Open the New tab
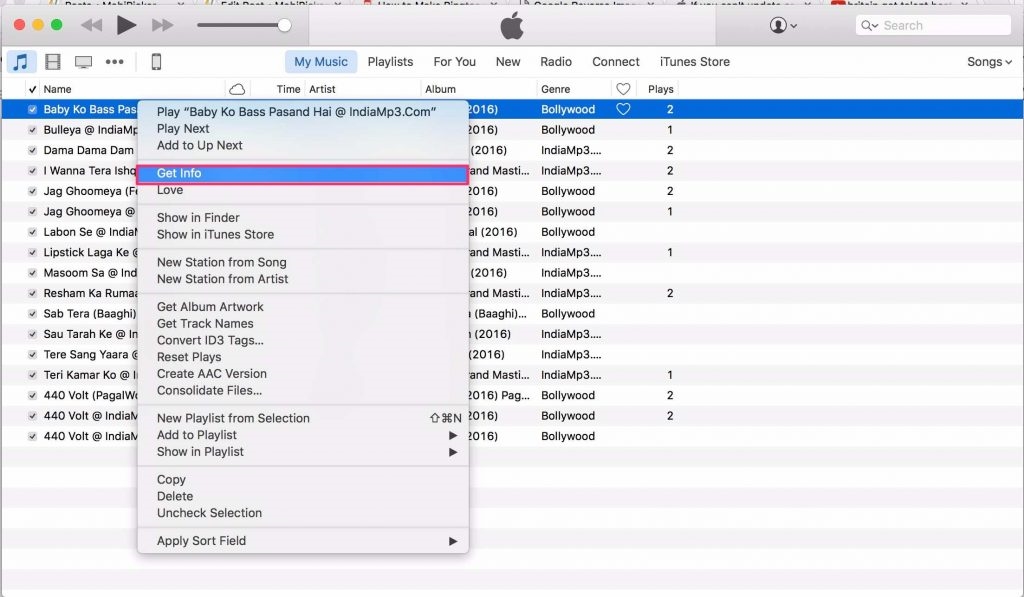Image resolution: width=1024 pixels, height=597 pixels. coord(507,61)
